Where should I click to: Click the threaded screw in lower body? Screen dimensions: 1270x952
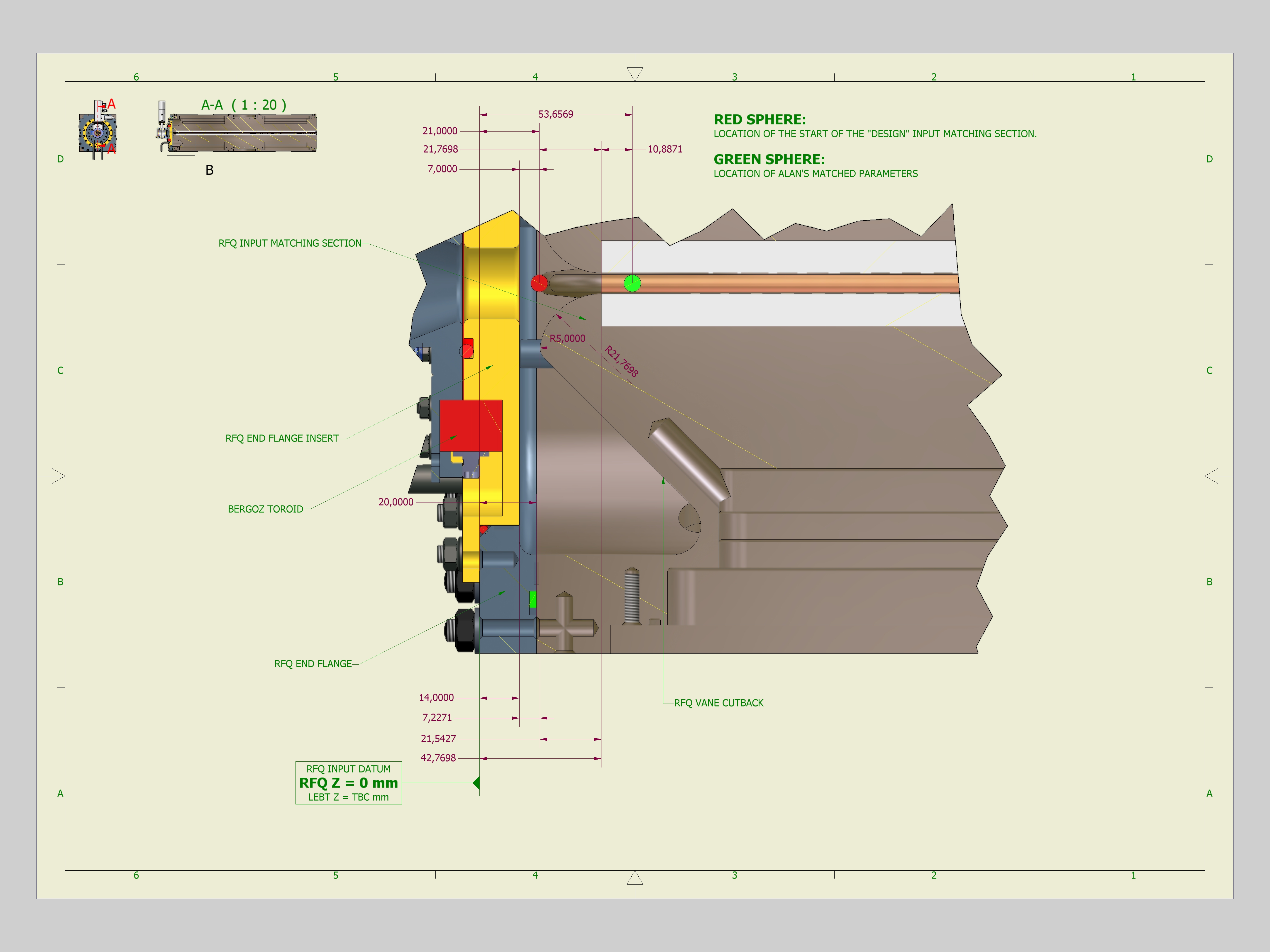pyautogui.click(x=632, y=596)
